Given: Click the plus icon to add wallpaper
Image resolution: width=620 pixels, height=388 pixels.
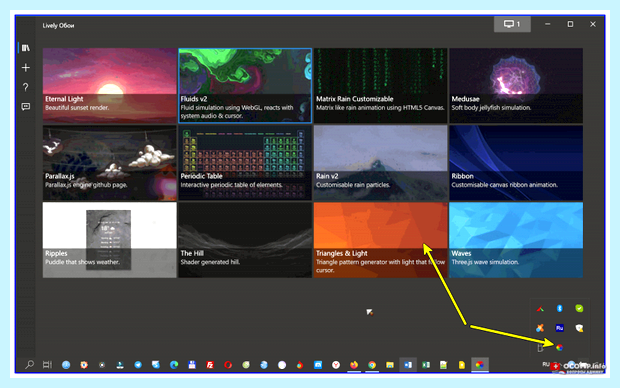Looking at the screenshot, I should 26,68.
